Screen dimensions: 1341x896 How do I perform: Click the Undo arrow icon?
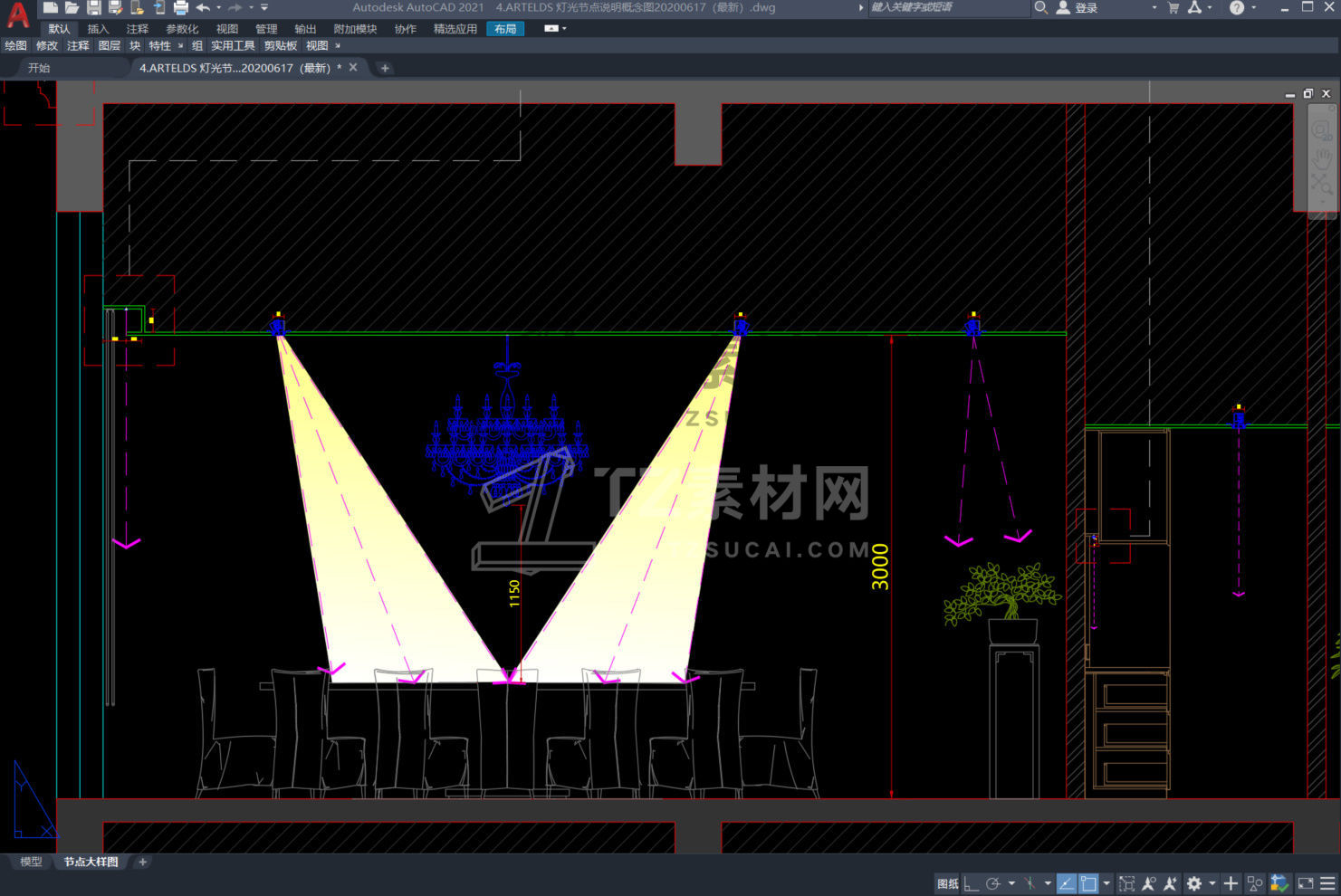click(x=203, y=7)
